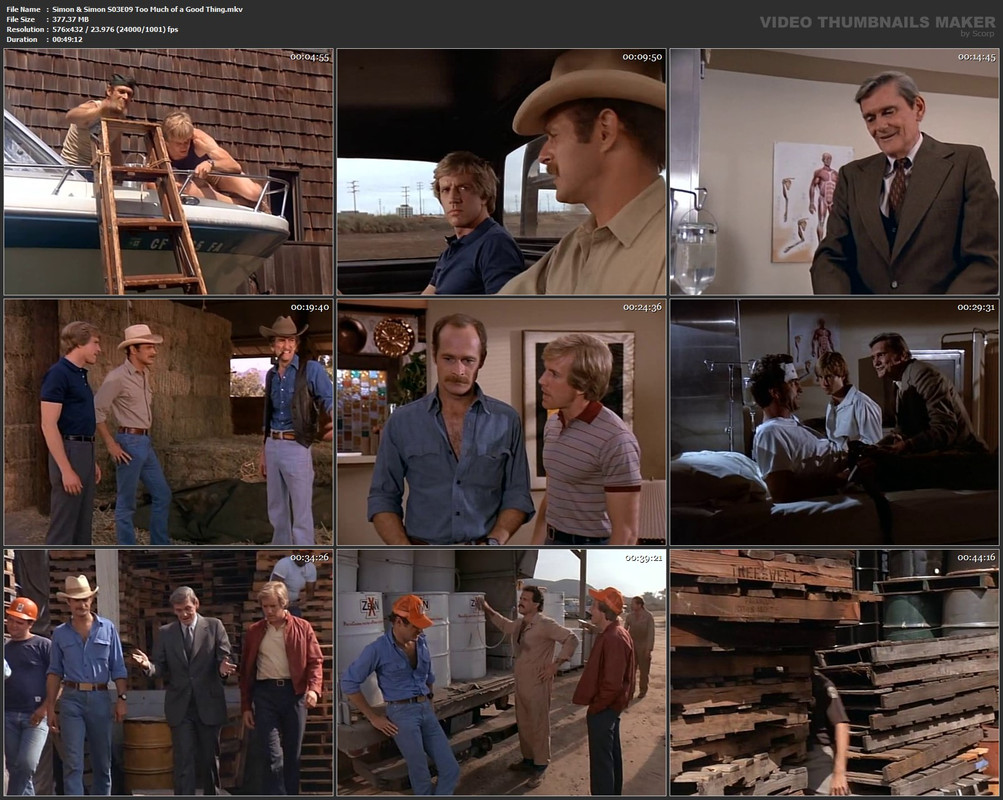Click the file name 'Simon & Simon S03E09 Too Much of a Good Thing.mkv'
Image resolution: width=1003 pixels, height=800 pixels.
pos(148,9)
